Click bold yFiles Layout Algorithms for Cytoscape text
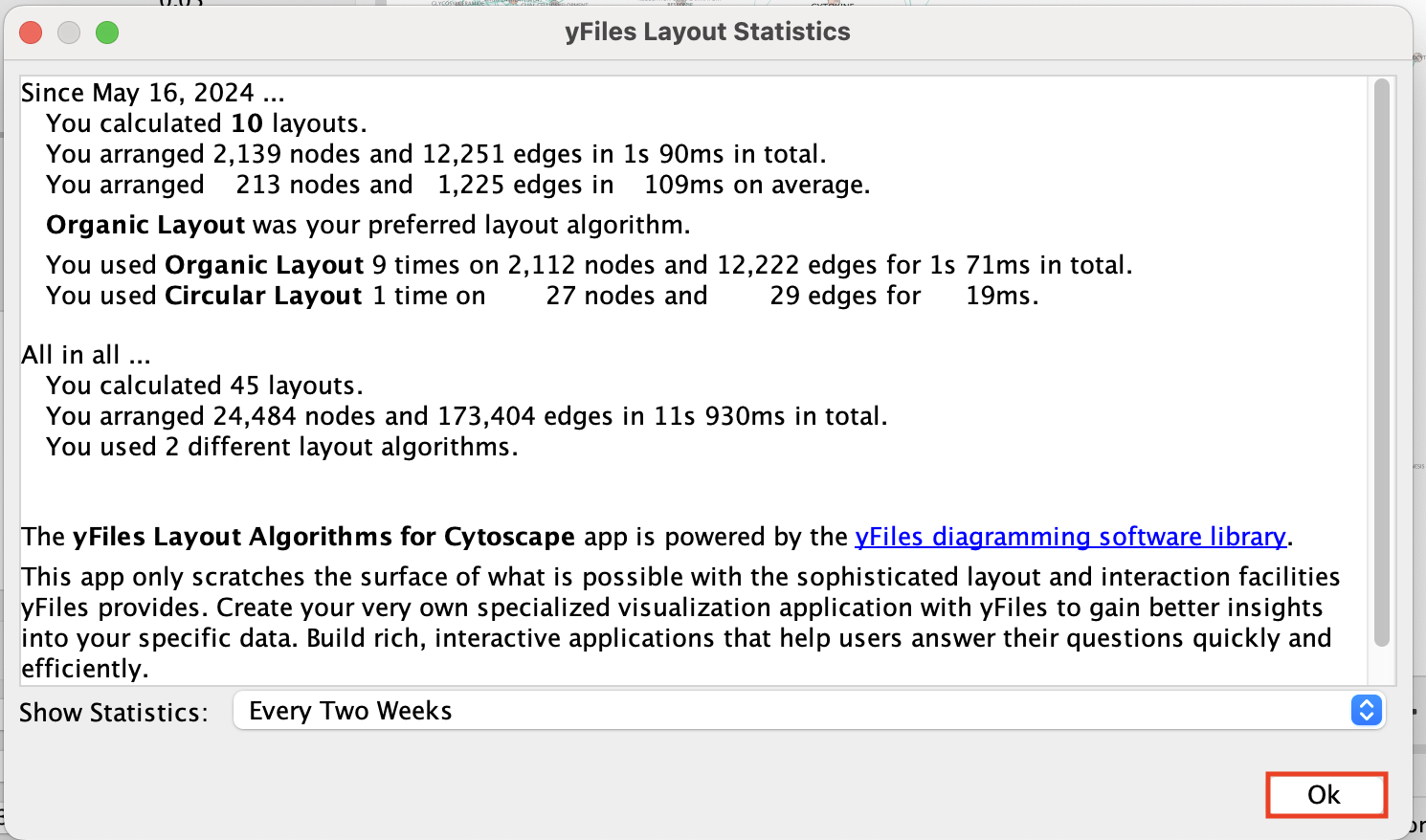Screen dimensions: 1426x840 [x=323, y=537]
